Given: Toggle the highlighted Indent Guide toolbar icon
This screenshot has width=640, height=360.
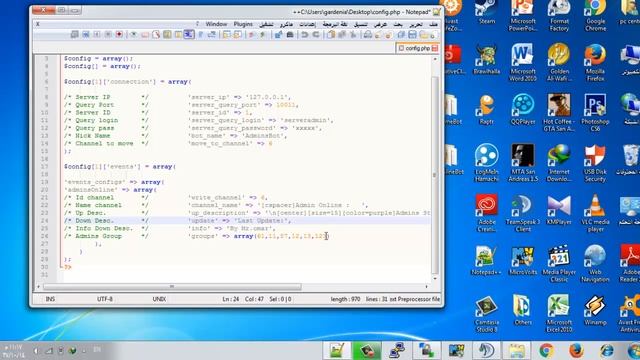Looking at the screenshot, I should tap(189, 35).
